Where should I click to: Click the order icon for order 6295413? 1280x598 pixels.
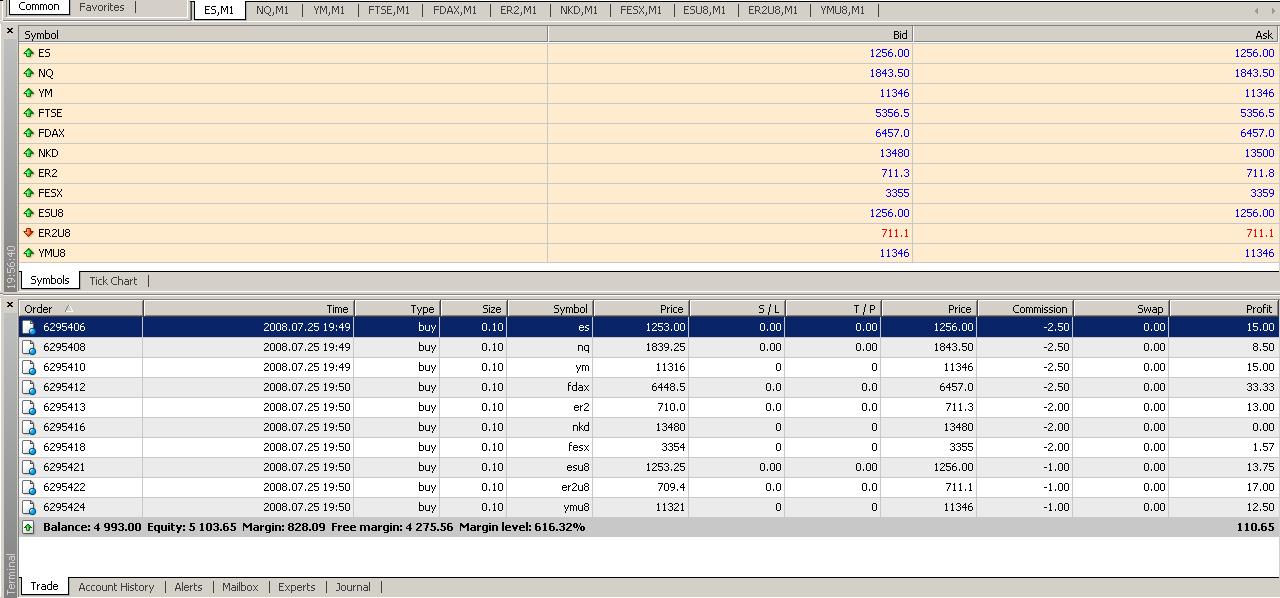(30, 407)
